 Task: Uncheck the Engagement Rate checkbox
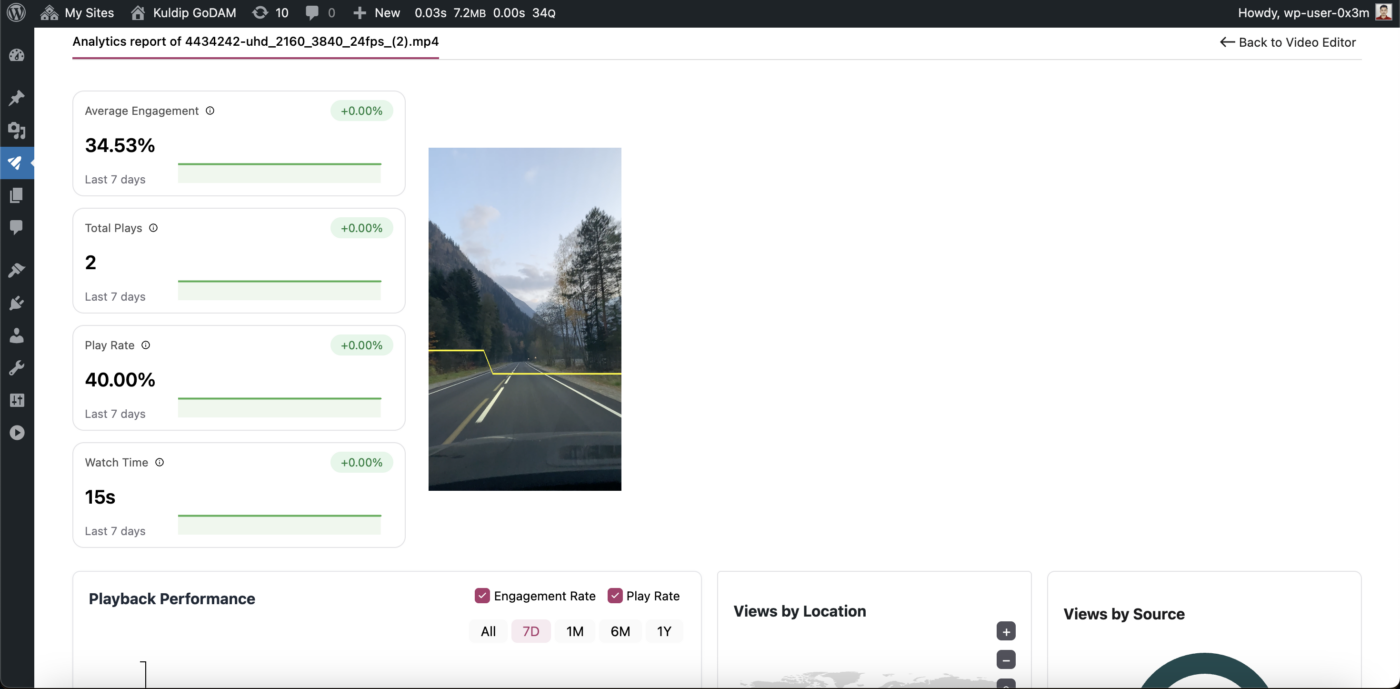coord(482,596)
